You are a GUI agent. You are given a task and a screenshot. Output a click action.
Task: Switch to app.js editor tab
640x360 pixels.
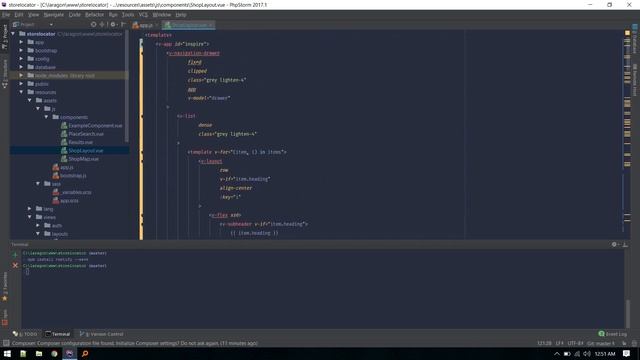click(x=145, y=25)
